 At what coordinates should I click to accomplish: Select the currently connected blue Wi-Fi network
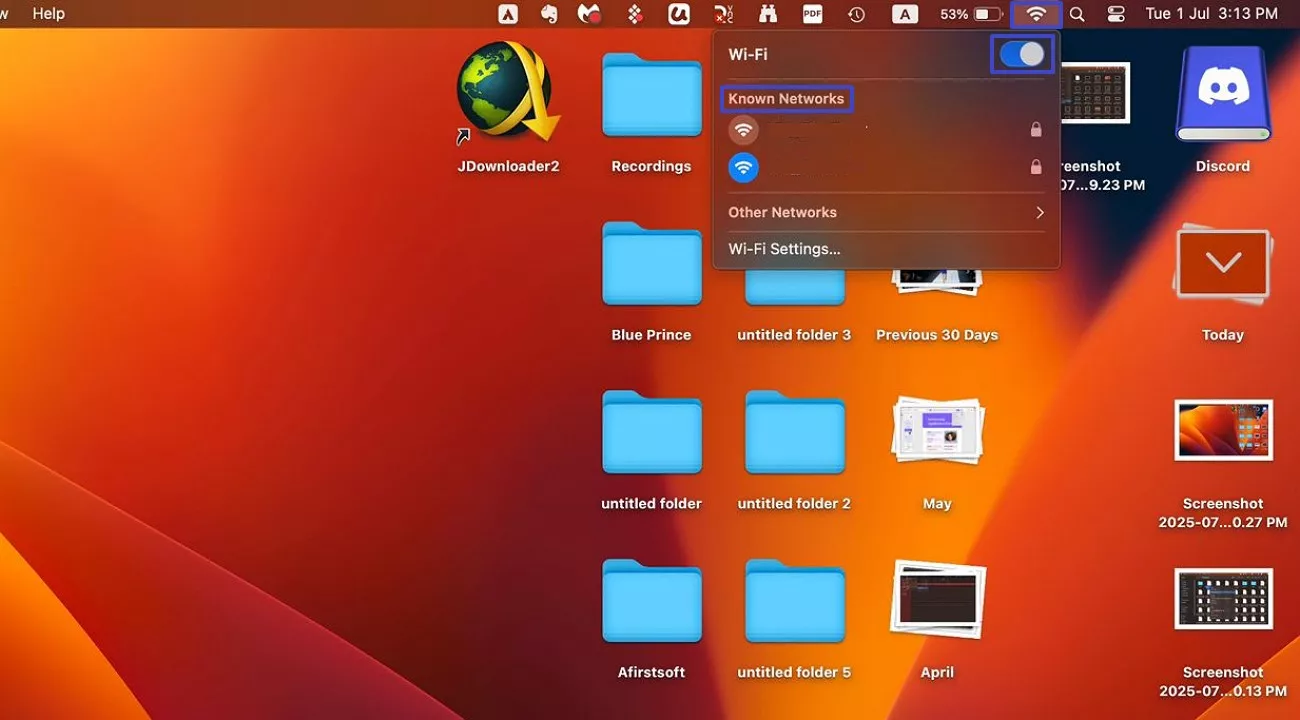pyautogui.click(x=860, y=167)
